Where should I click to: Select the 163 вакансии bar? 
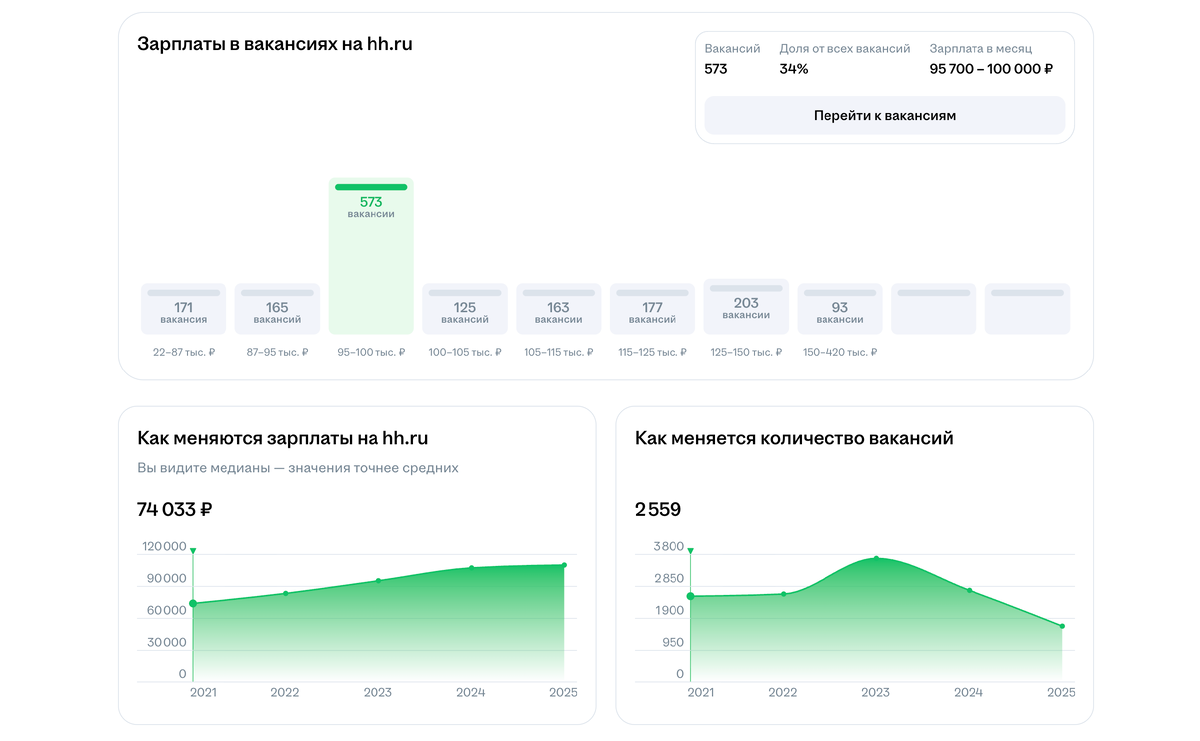pyautogui.click(x=558, y=309)
